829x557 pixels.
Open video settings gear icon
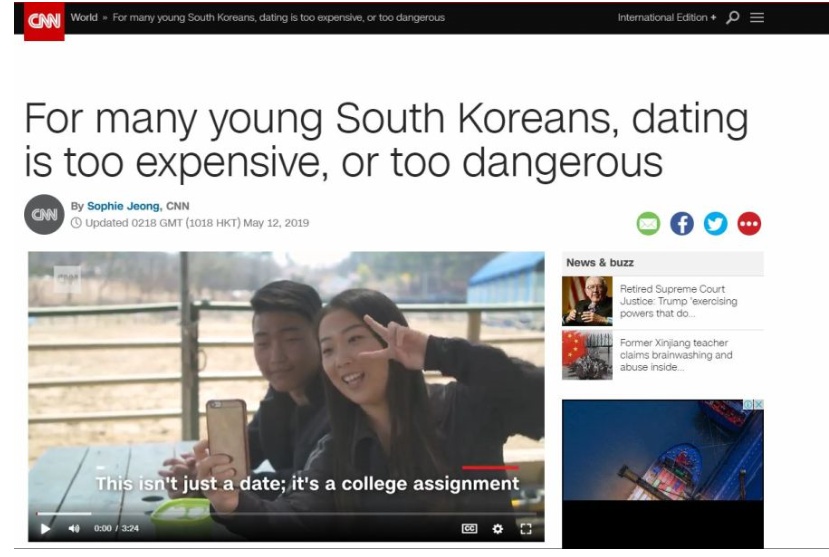[x=498, y=528]
